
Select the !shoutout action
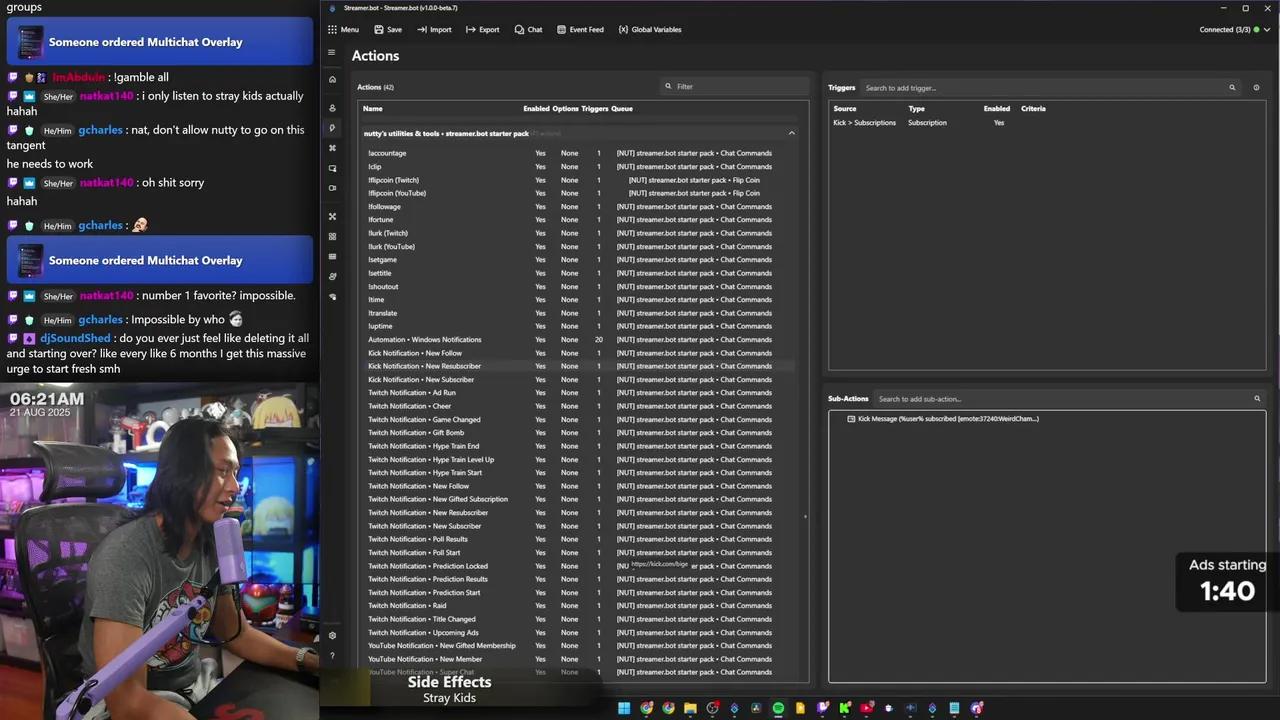(x=383, y=287)
